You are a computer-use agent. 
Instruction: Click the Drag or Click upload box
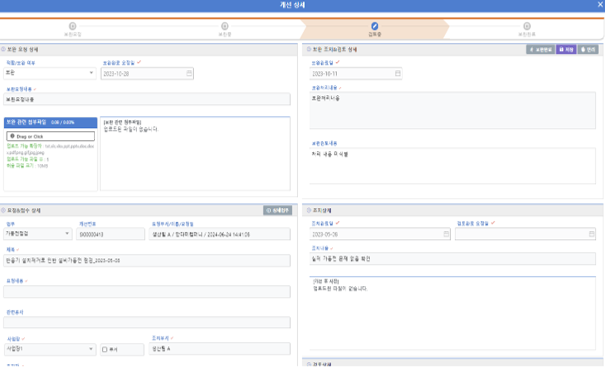coord(51,136)
